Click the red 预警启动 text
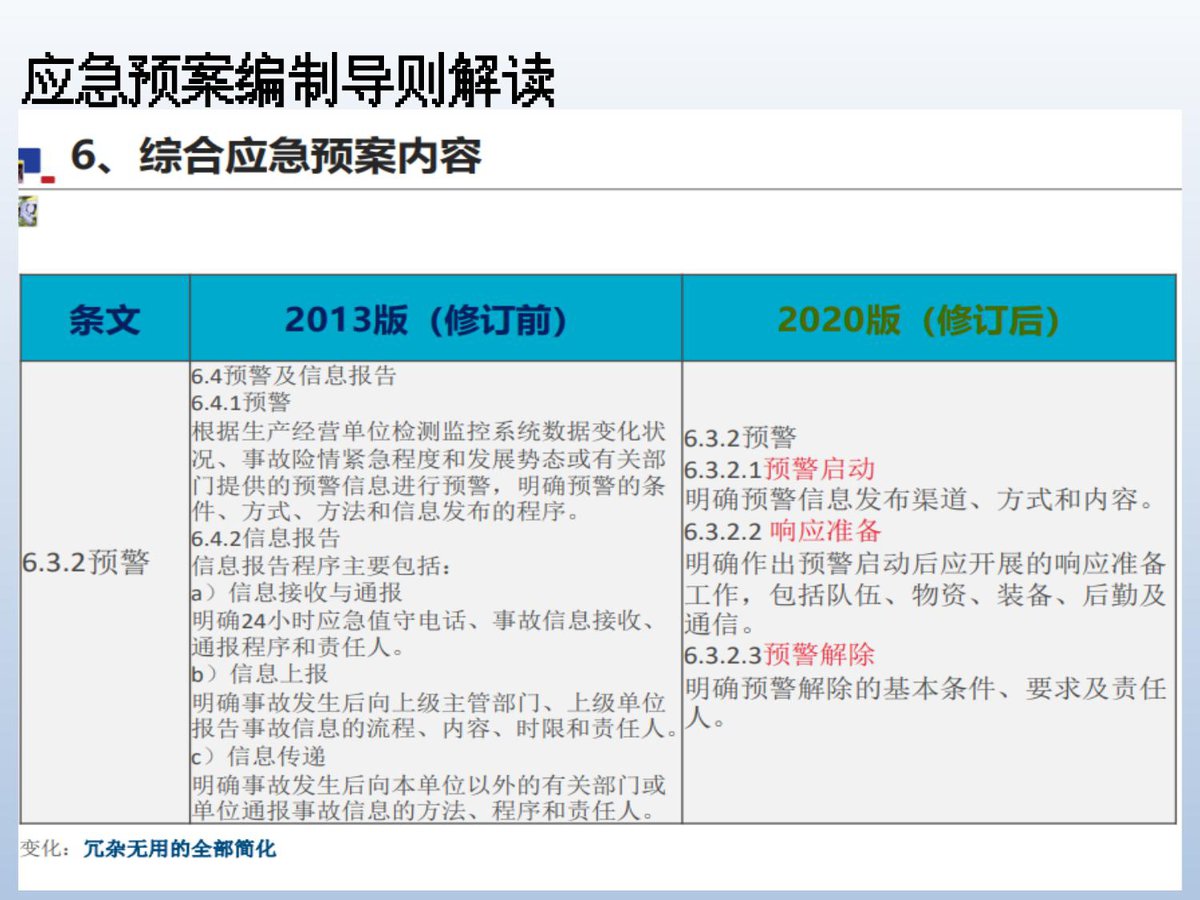This screenshot has width=1200, height=900. 820,469
